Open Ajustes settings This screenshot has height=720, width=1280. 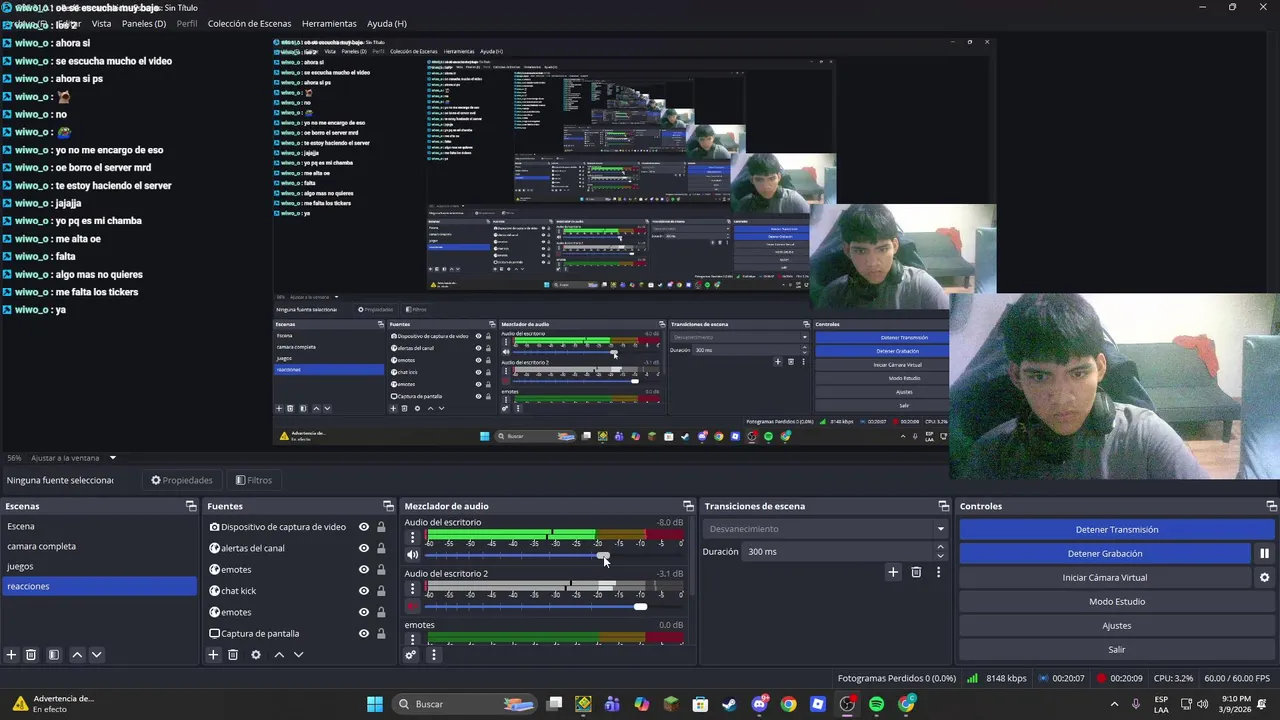click(1117, 625)
